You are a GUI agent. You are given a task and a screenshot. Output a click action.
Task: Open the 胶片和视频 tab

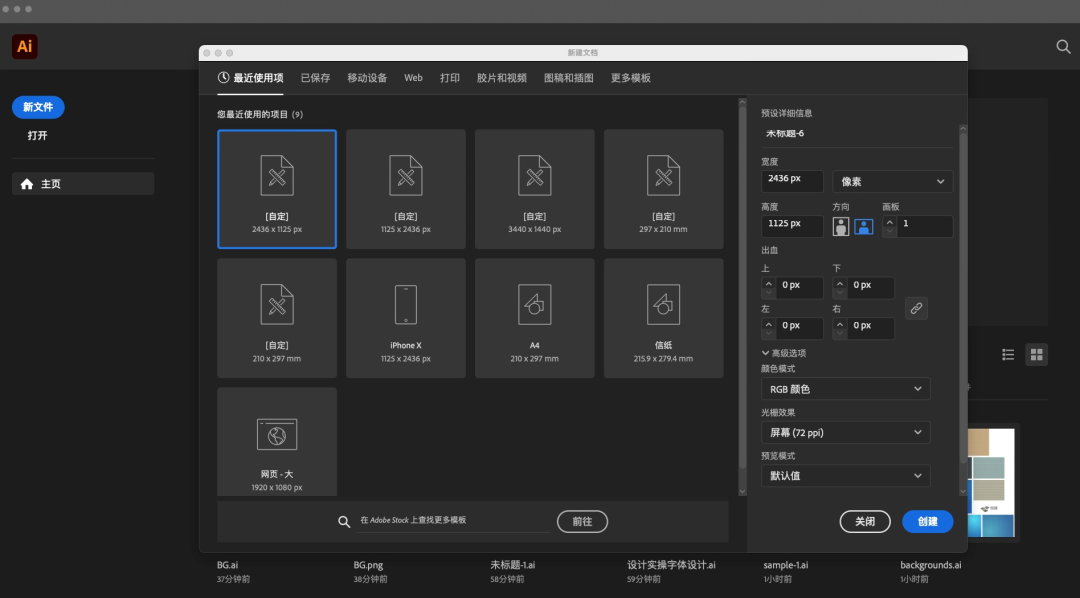point(501,78)
